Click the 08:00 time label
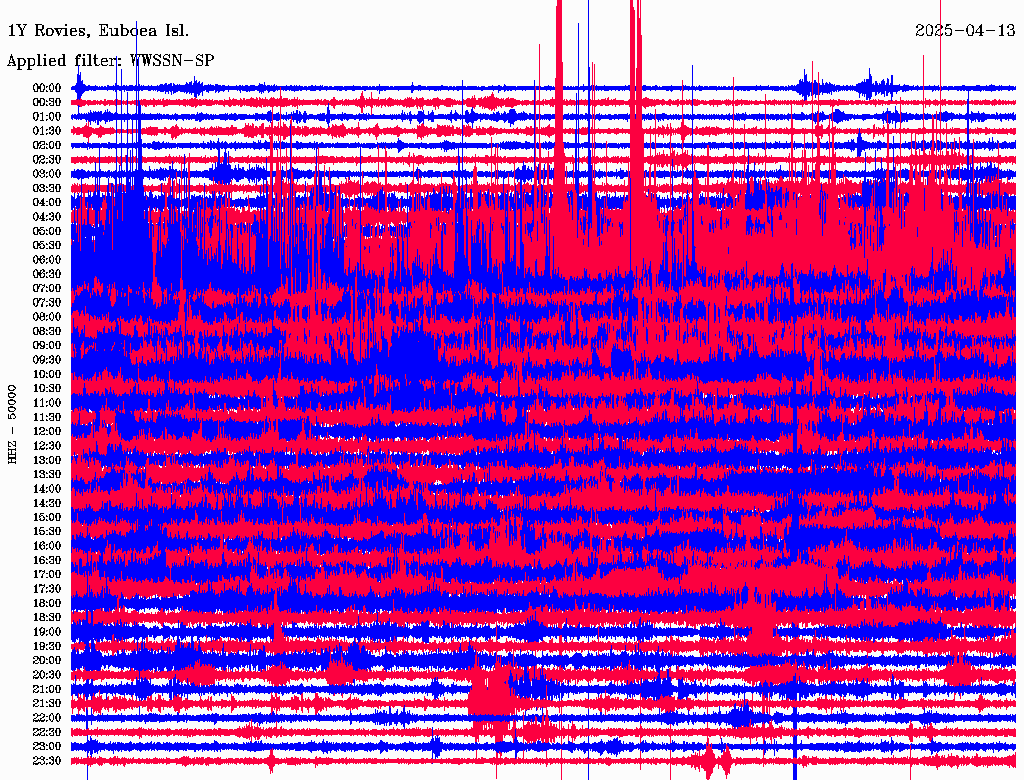 [47, 317]
